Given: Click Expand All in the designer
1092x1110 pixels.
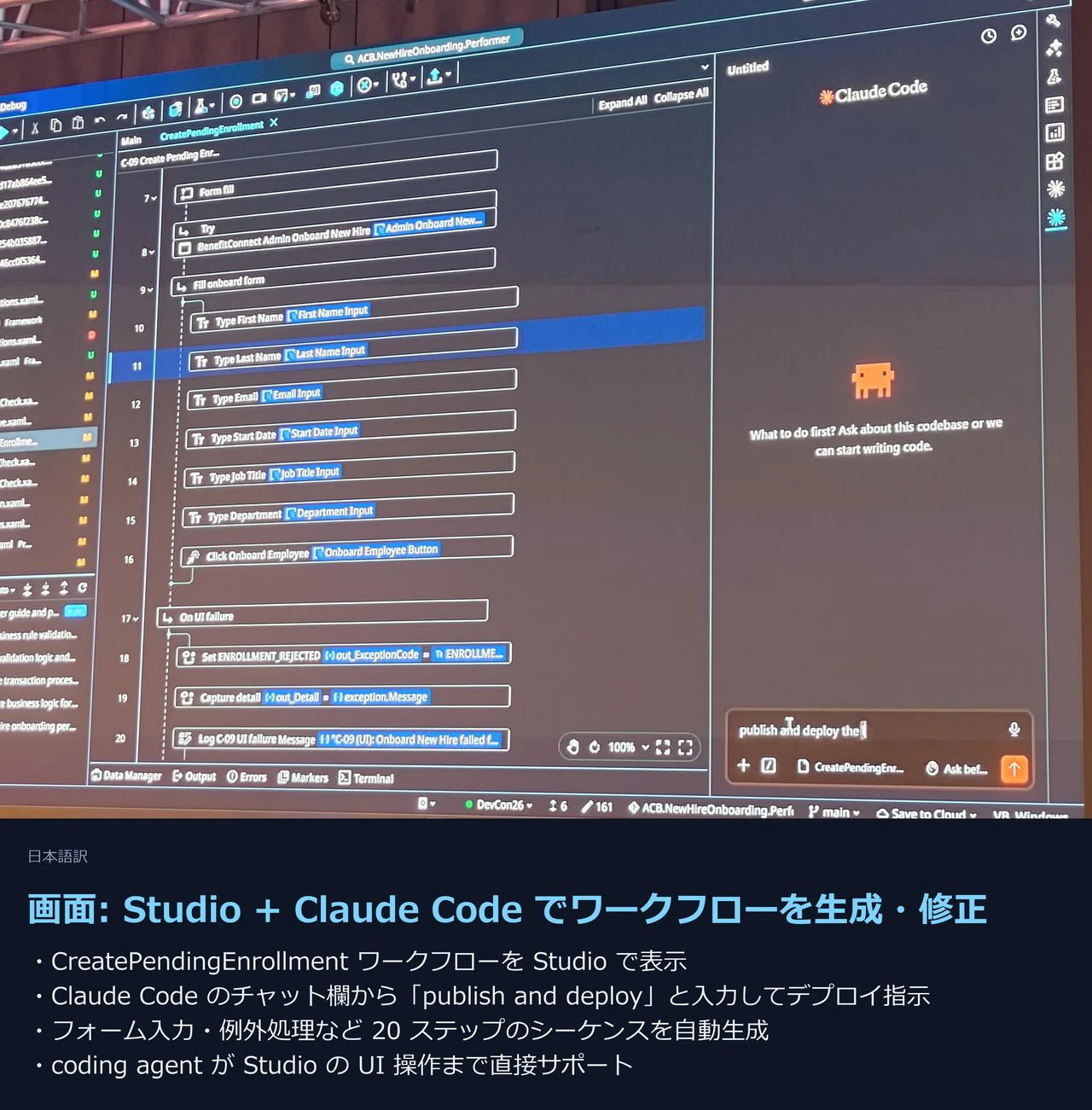Looking at the screenshot, I should pos(622,103).
